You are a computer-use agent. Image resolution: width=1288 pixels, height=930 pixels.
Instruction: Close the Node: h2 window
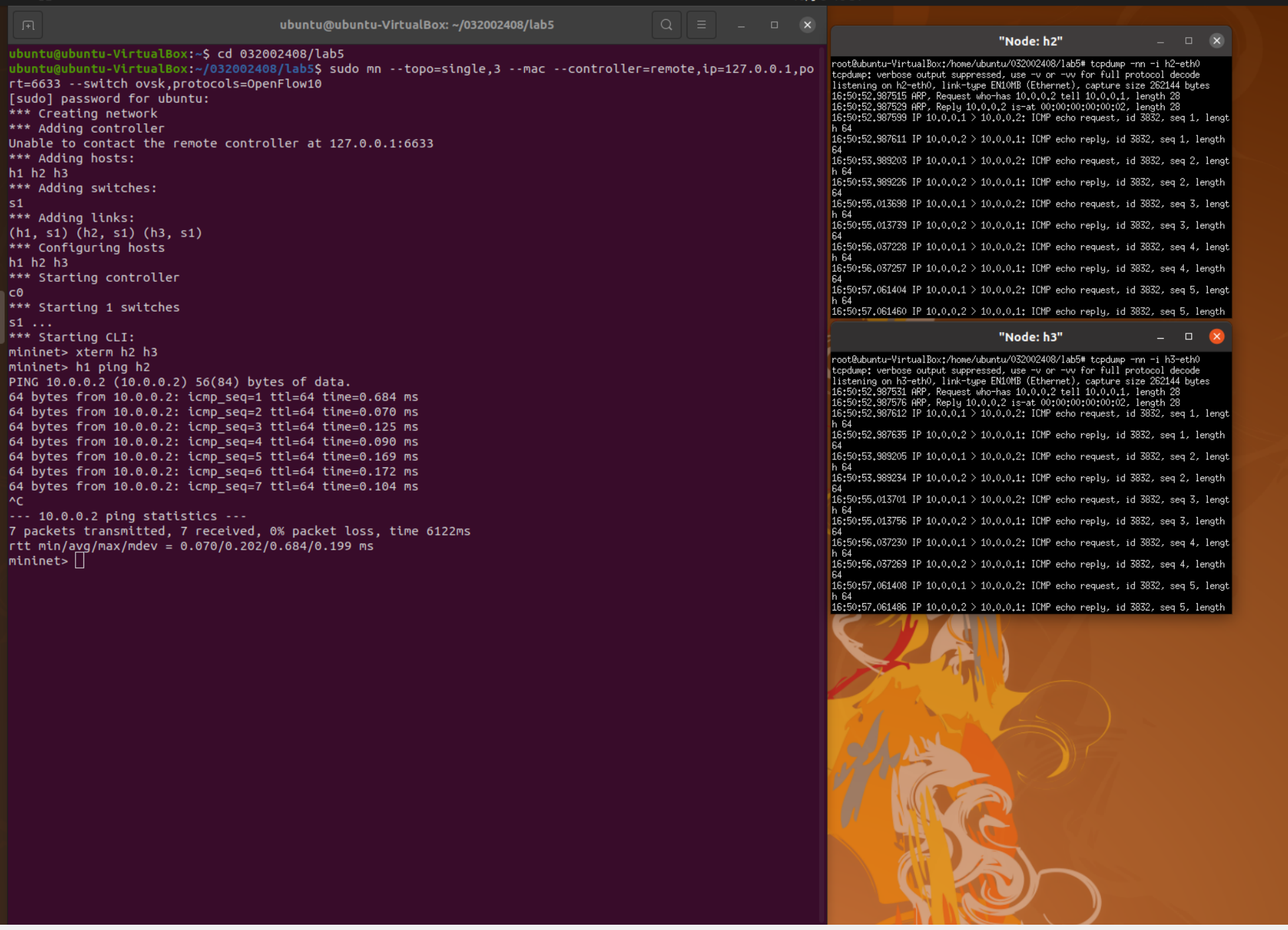(1216, 41)
